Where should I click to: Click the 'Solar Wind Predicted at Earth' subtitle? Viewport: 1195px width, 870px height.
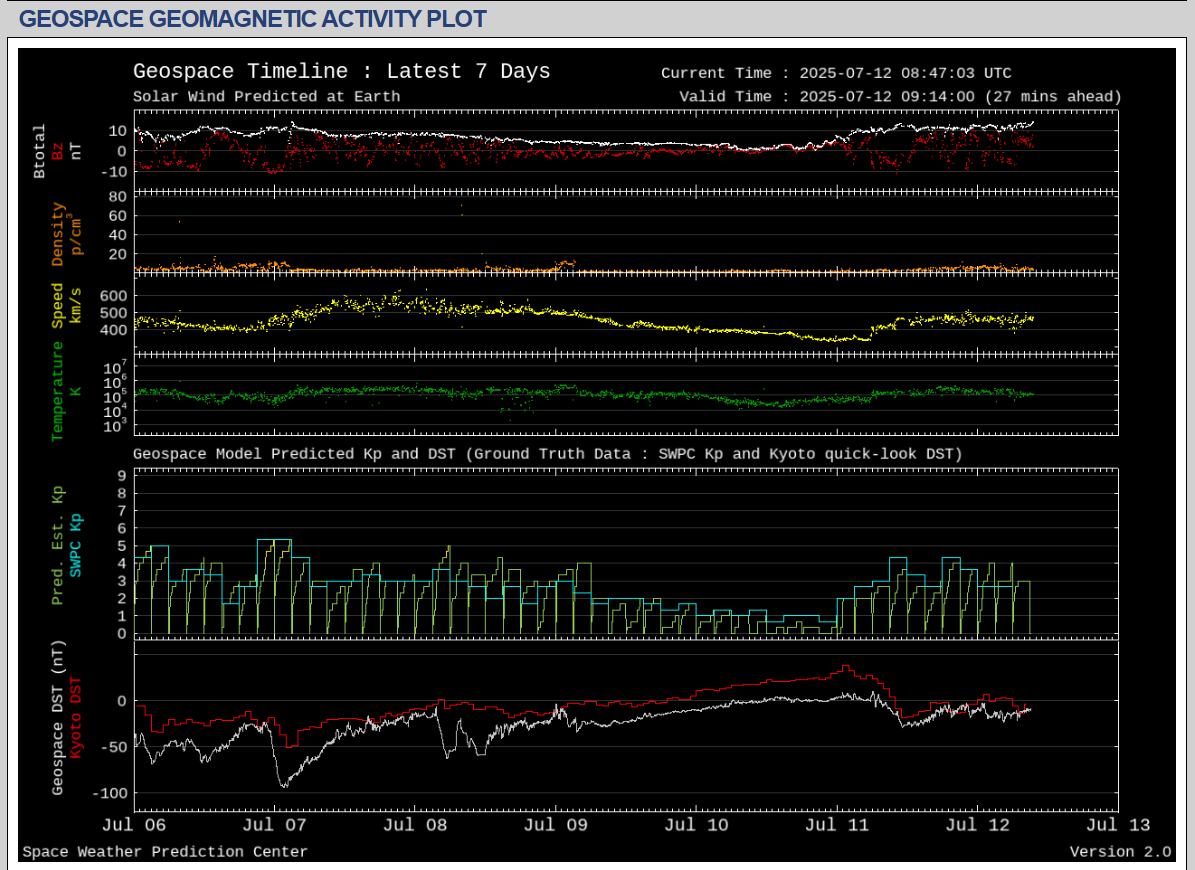[x=266, y=97]
